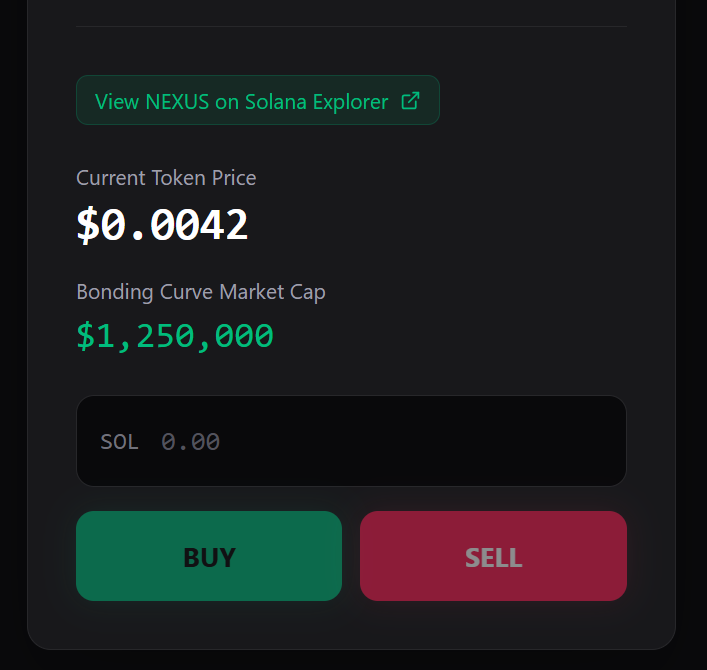Click View NEXUS on Solana Explorer
707x670 pixels.
pyautogui.click(x=258, y=100)
